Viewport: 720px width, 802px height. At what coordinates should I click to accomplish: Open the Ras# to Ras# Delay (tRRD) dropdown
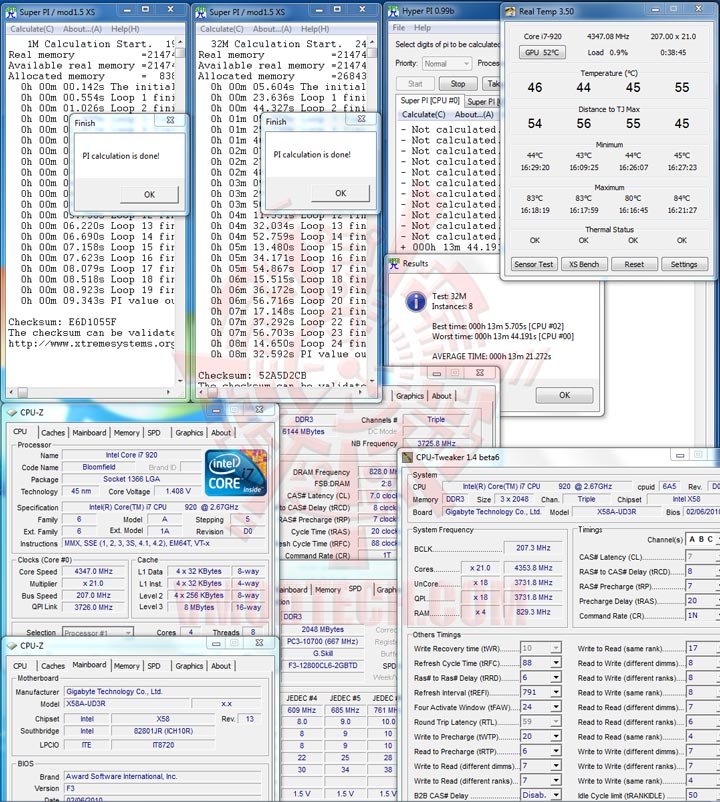coord(555,678)
